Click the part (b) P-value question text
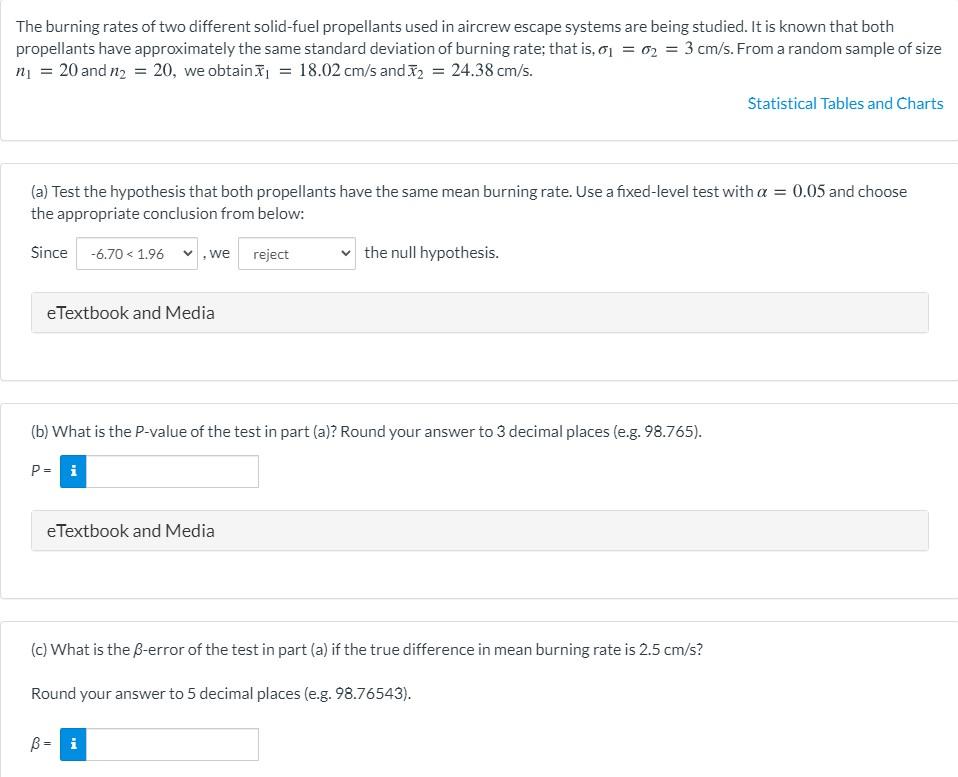 click(x=366, y=432)
